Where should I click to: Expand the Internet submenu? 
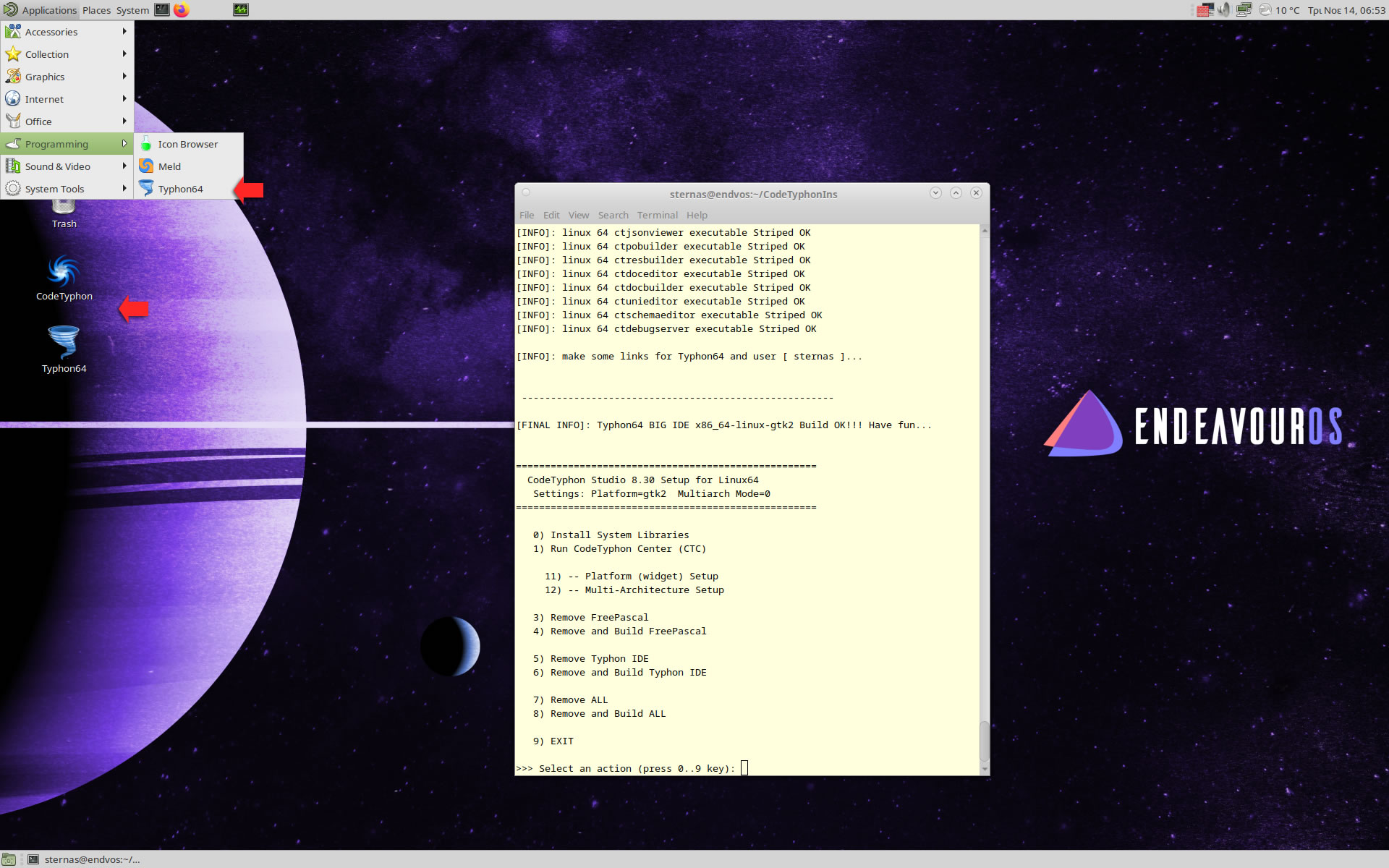coord(67,99)
